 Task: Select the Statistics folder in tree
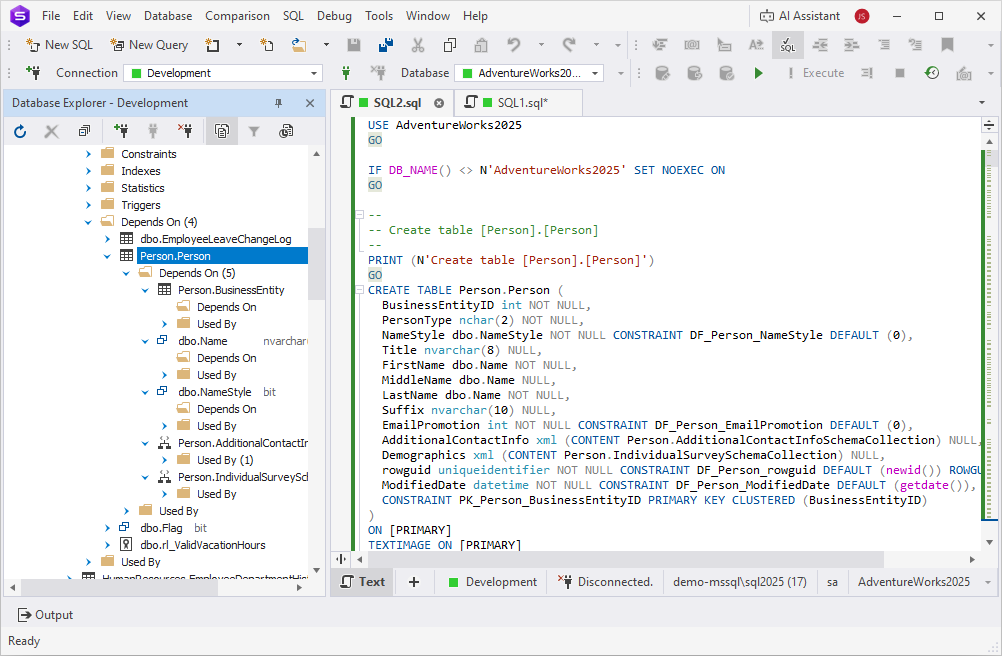tap(143, 188)
